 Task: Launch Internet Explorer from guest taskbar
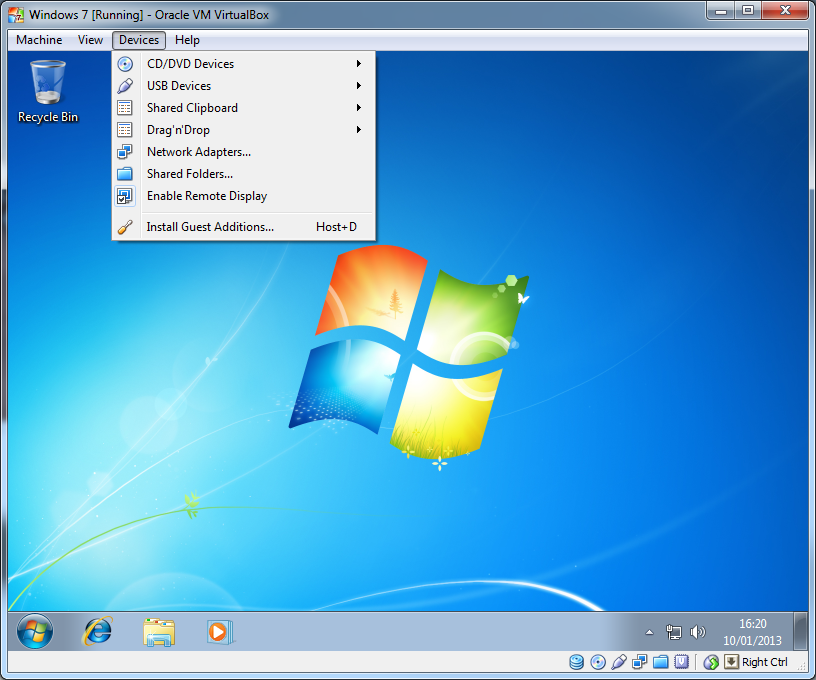pos(98,631)
